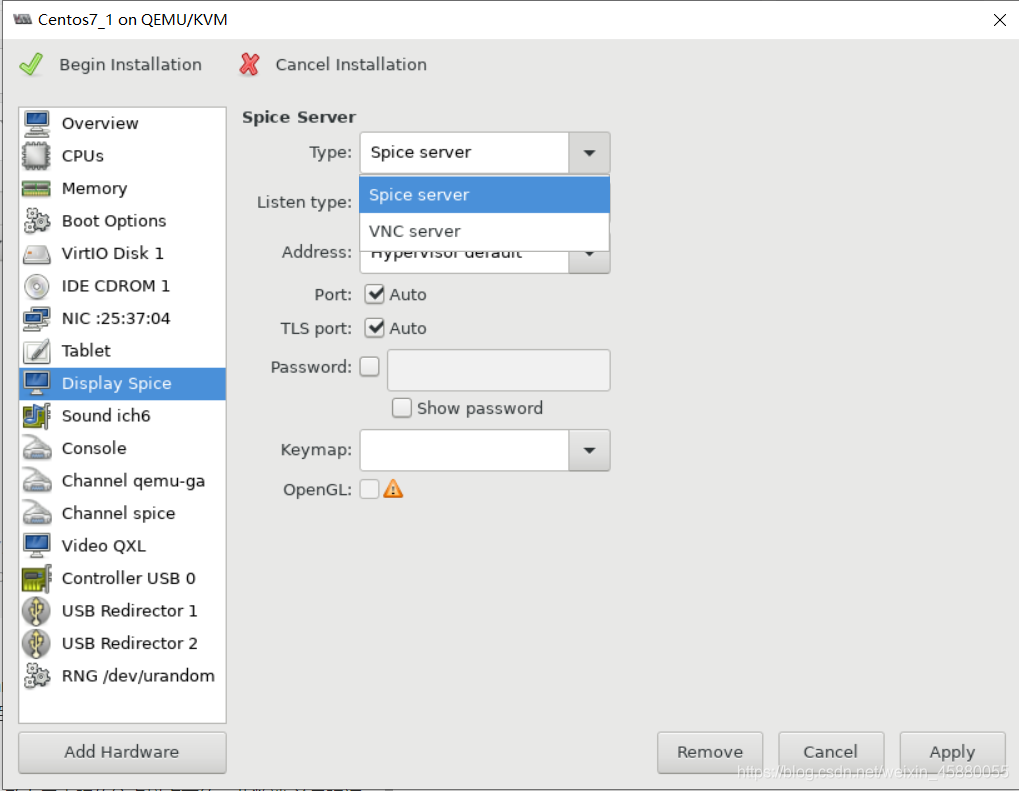Click the Begin Installation label

click(x=131, y=64)
